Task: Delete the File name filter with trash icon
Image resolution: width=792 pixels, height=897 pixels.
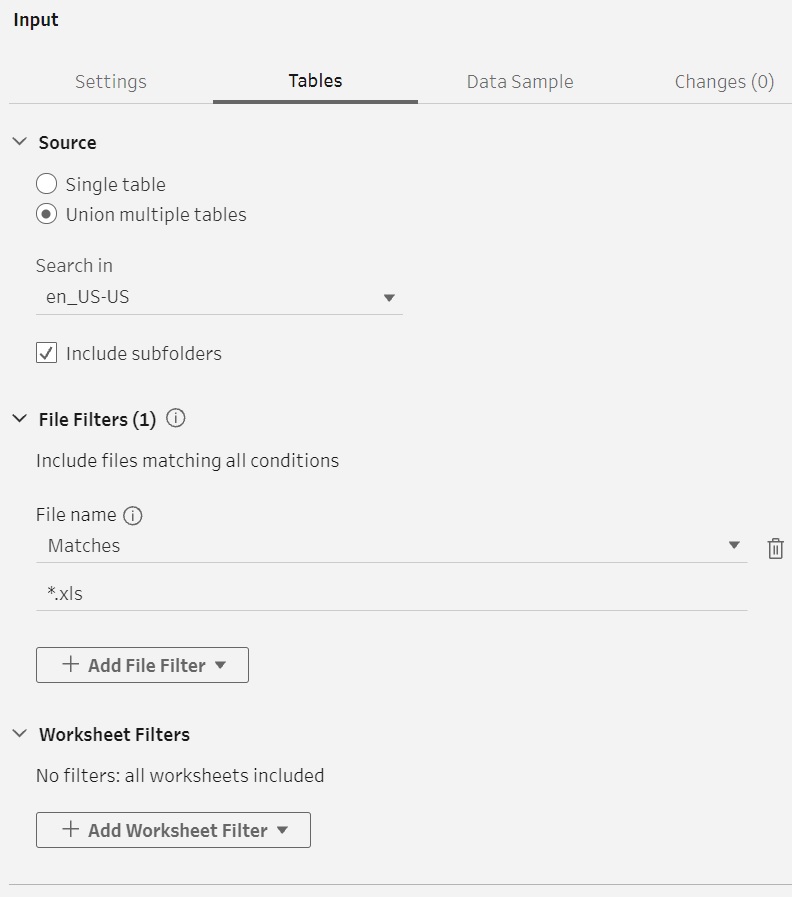Action: 775,548
